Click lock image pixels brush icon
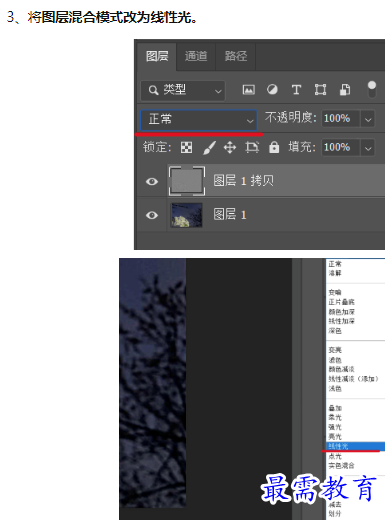 pyautogui.click(x=210, y=147)
